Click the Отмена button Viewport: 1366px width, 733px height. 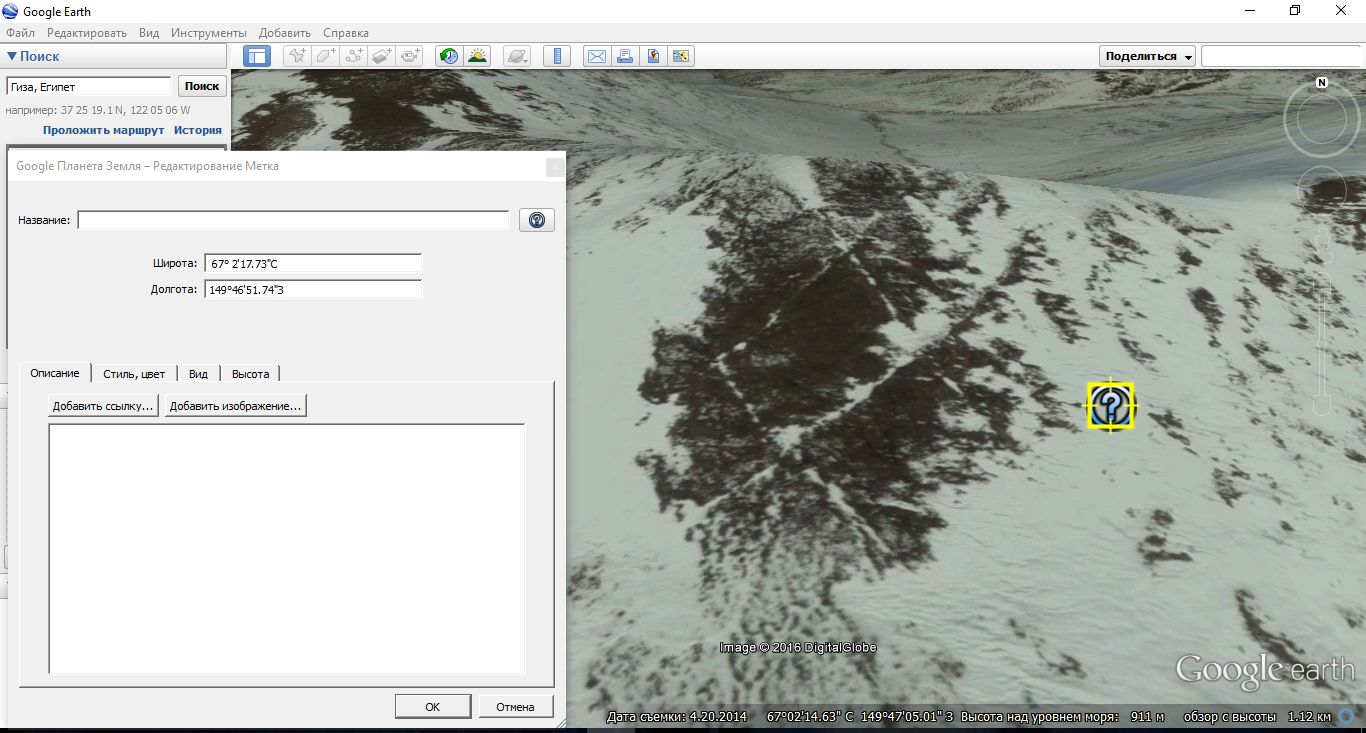point(515,706)
